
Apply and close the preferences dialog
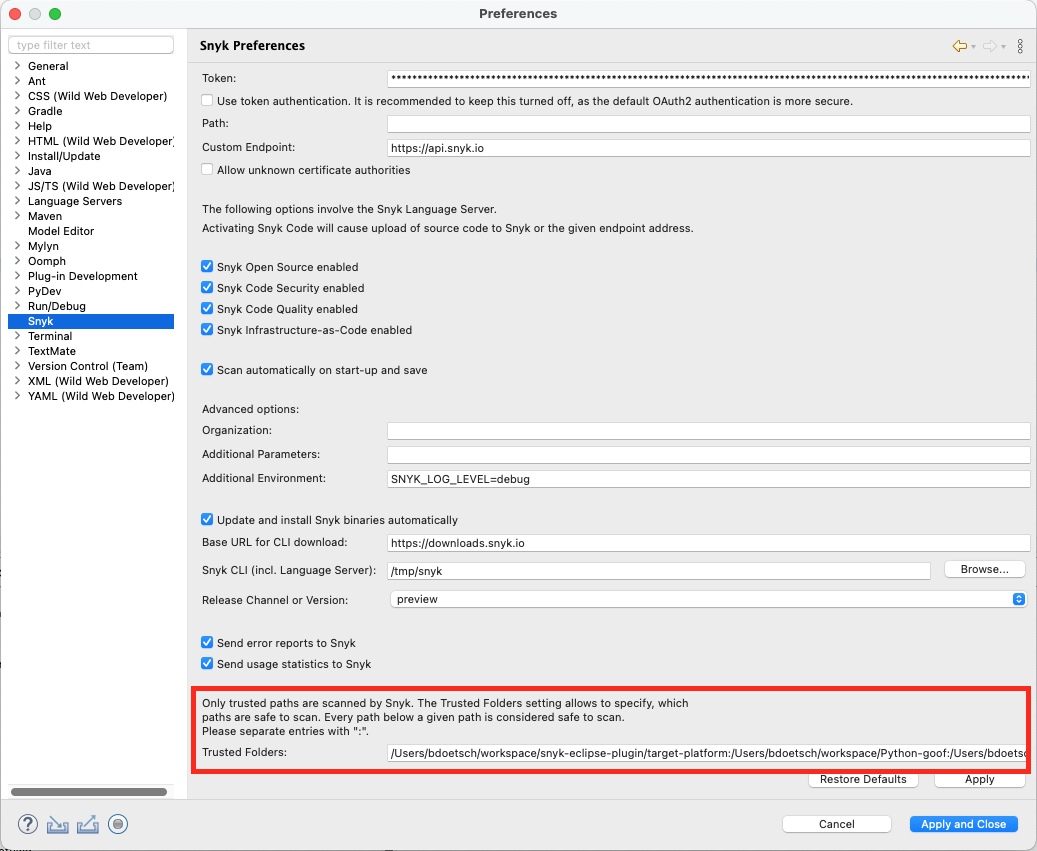point(962,823)
